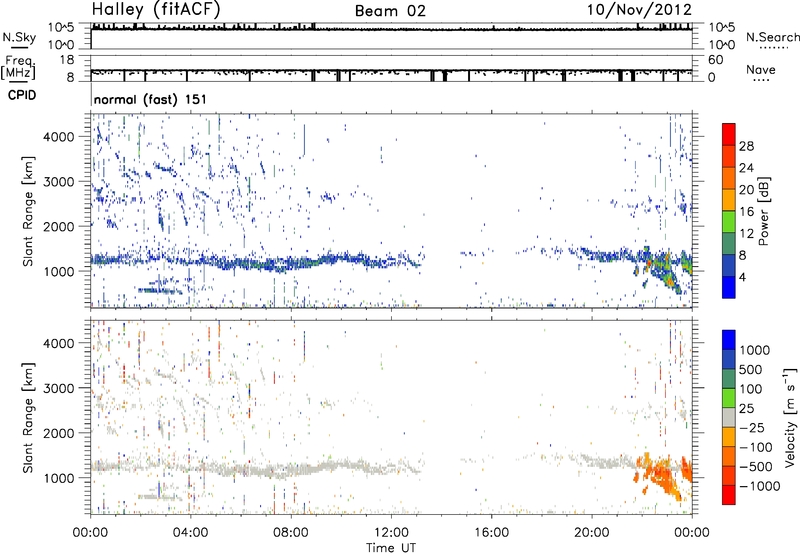The height and width of the screenshot is (554, 800).
Task: Click "28" on the power colorbar
Action: pos(746,146)
